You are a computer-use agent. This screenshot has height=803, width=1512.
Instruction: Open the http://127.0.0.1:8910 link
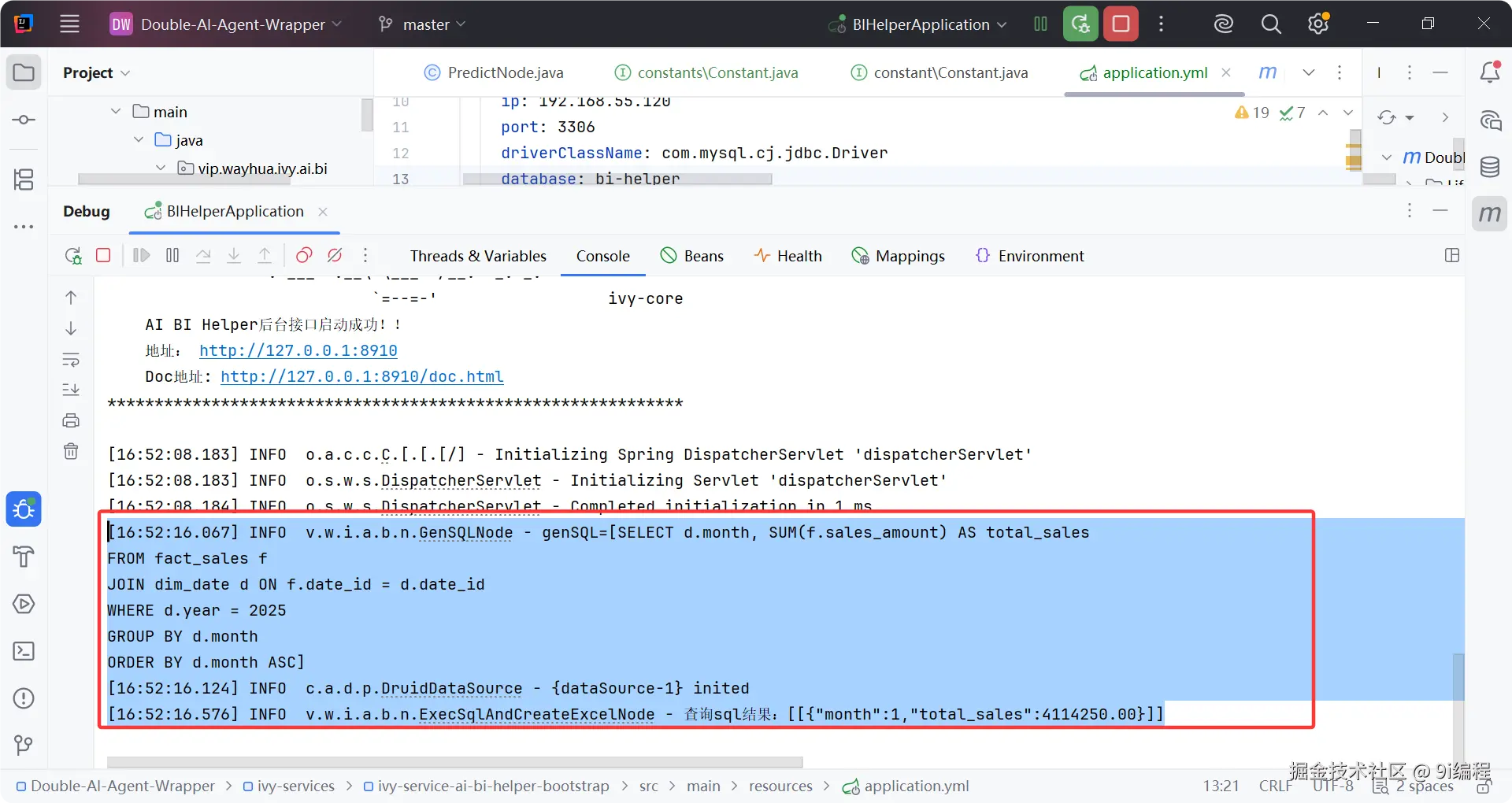point(298,350)
